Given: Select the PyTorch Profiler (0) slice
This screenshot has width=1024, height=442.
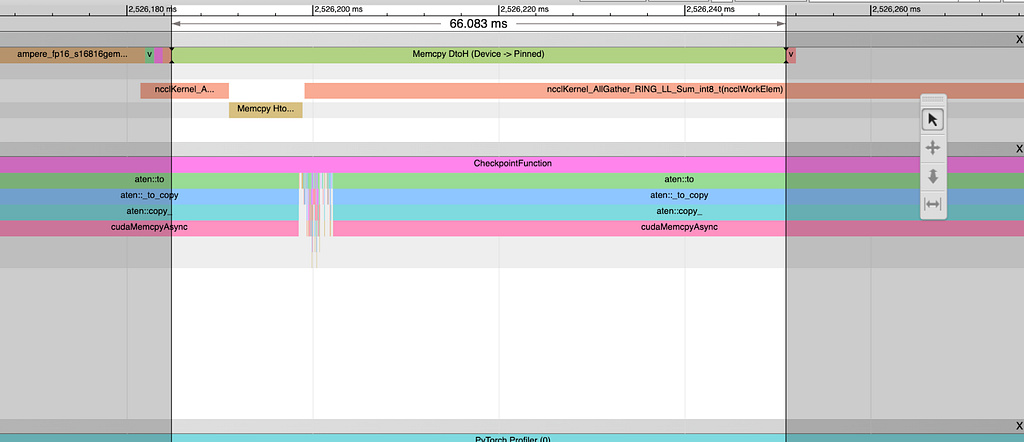Looking at the screenshot, I should pos(512,438).
